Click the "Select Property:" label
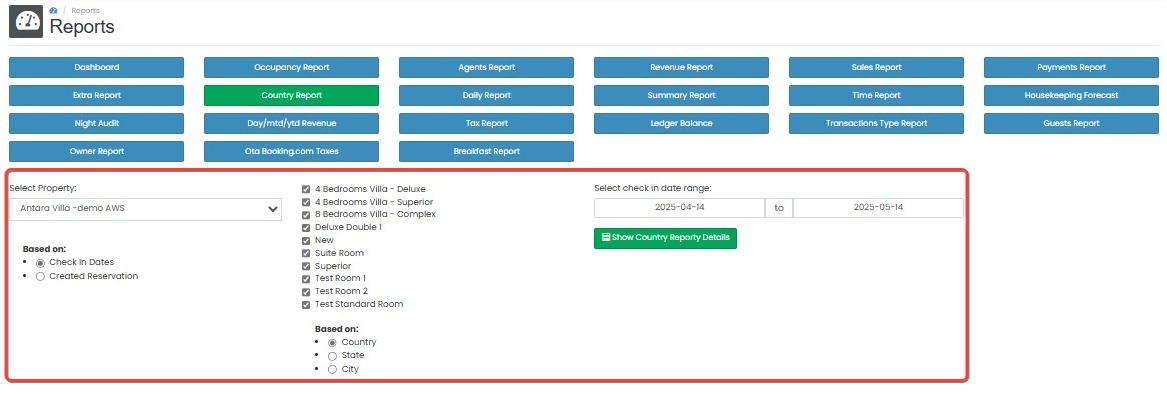Image resolution: width=1167 pixels, height=396 pixels. pyautogui.click(x=42, y=188)
